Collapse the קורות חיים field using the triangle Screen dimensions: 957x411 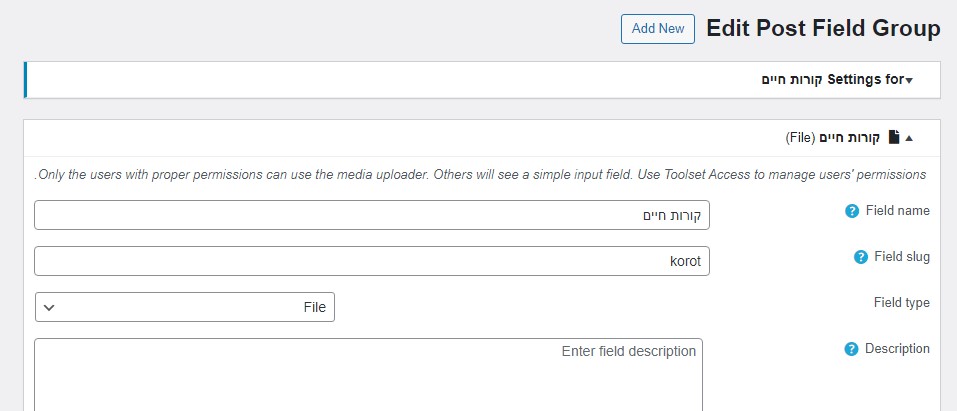[x=909, y=138]
